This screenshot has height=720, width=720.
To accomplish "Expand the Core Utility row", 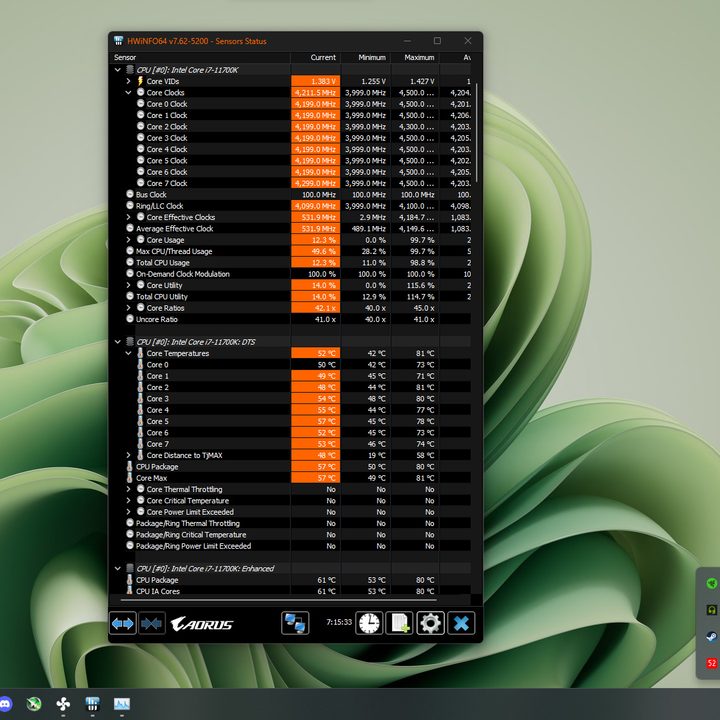I will click(x=129, y=285).
